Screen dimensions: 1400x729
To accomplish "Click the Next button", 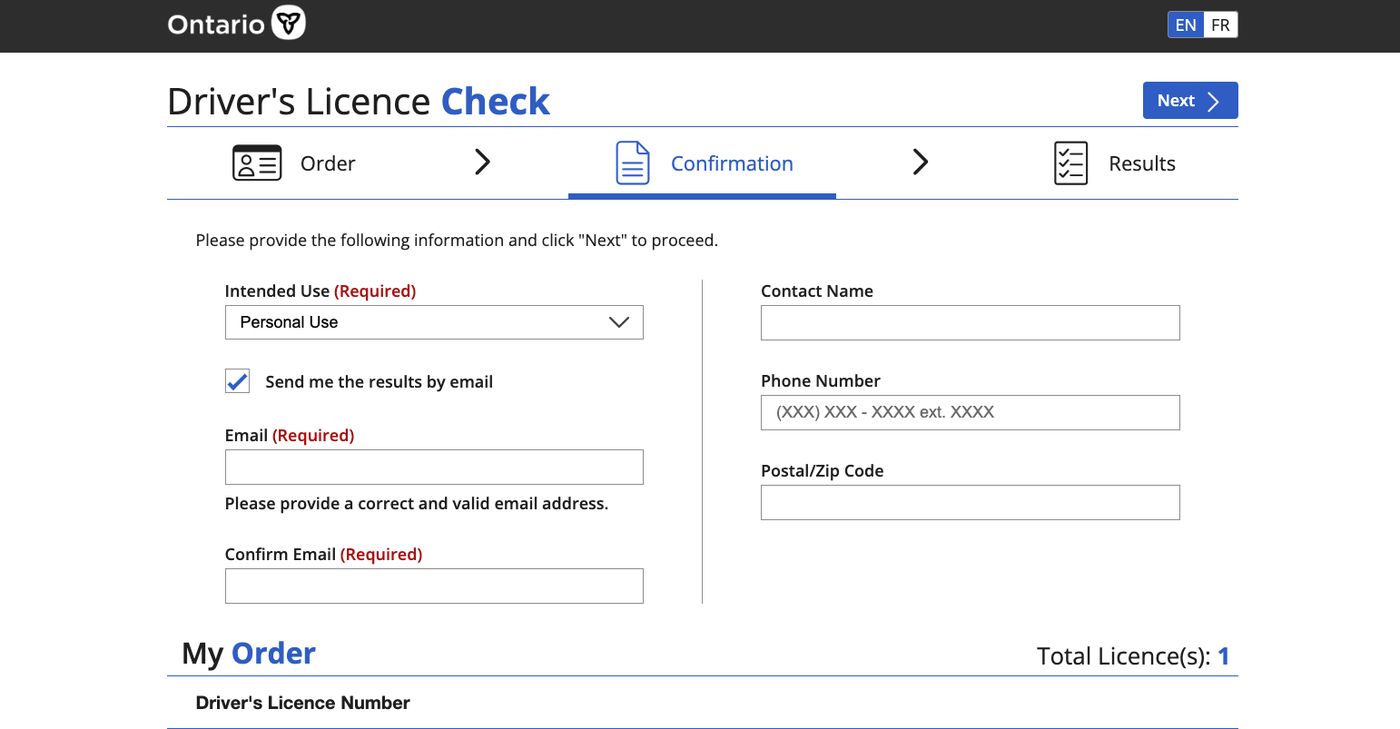I will pyautogui.click(x=1190, y=100).
